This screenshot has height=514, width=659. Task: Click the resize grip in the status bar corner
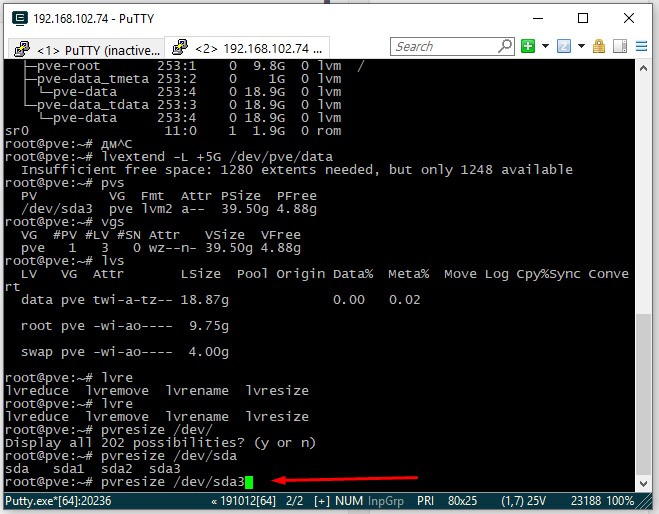tap(645, 502)
